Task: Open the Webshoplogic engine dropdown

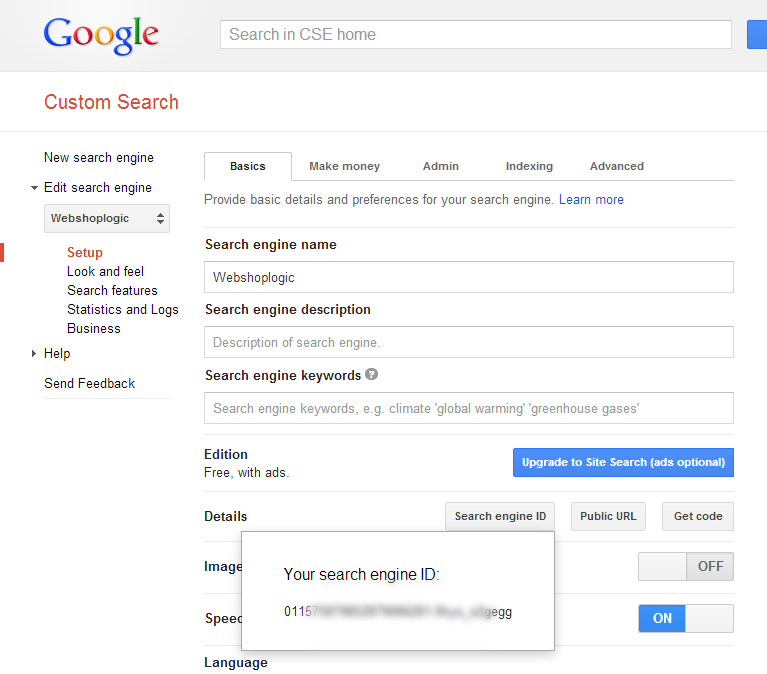Action: pyautogui.click(x=107, y=218)
